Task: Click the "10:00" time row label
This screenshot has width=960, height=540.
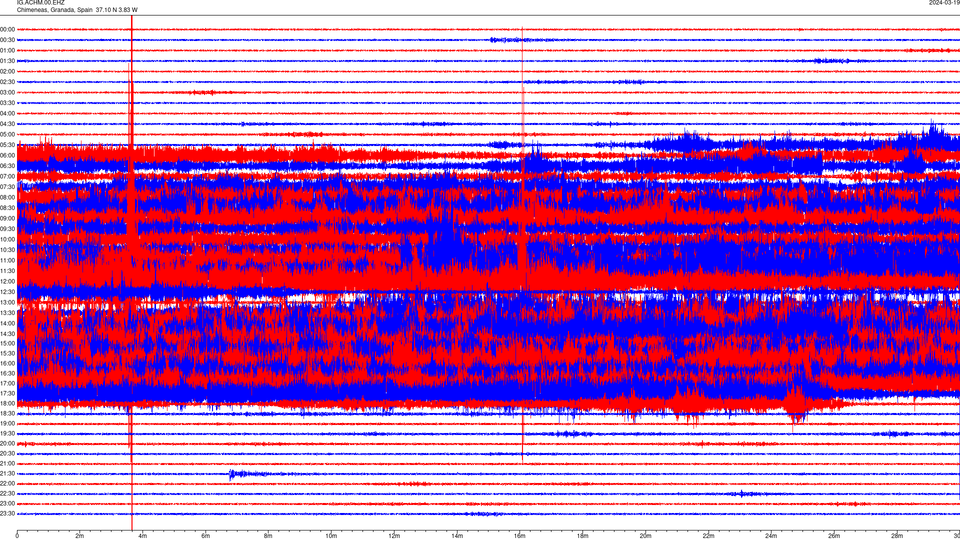Action: point(7,239)
